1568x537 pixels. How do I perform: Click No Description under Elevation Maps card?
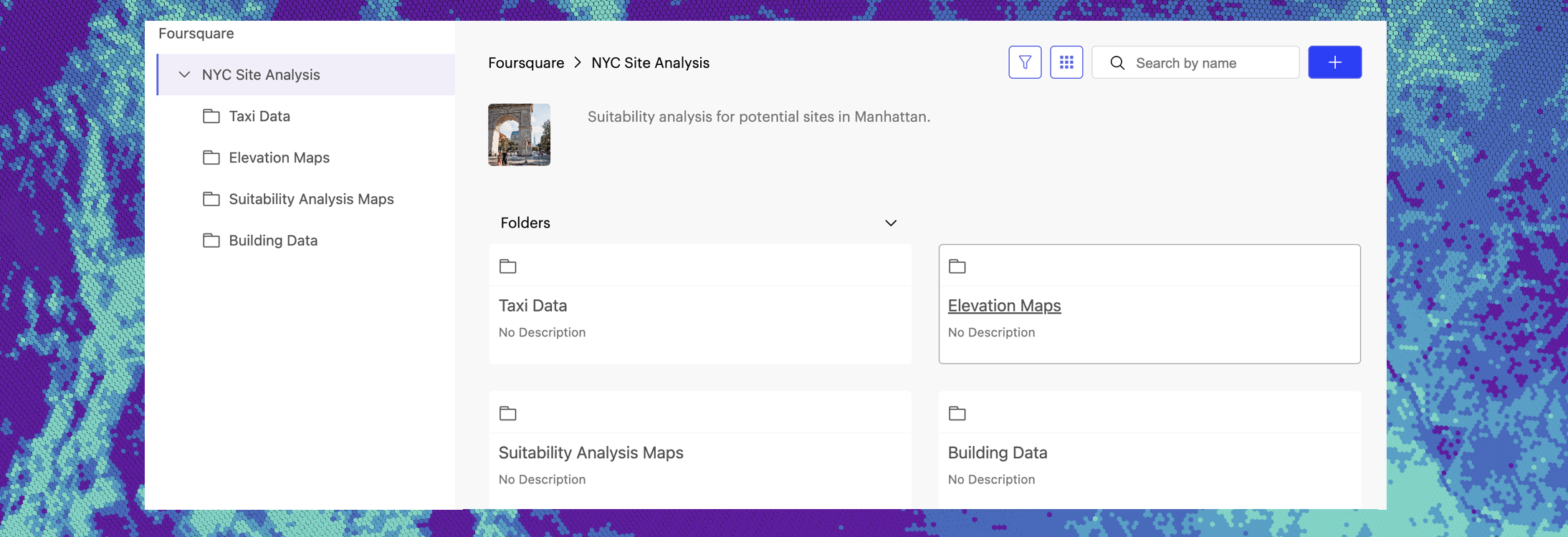[x=991, y=332]
